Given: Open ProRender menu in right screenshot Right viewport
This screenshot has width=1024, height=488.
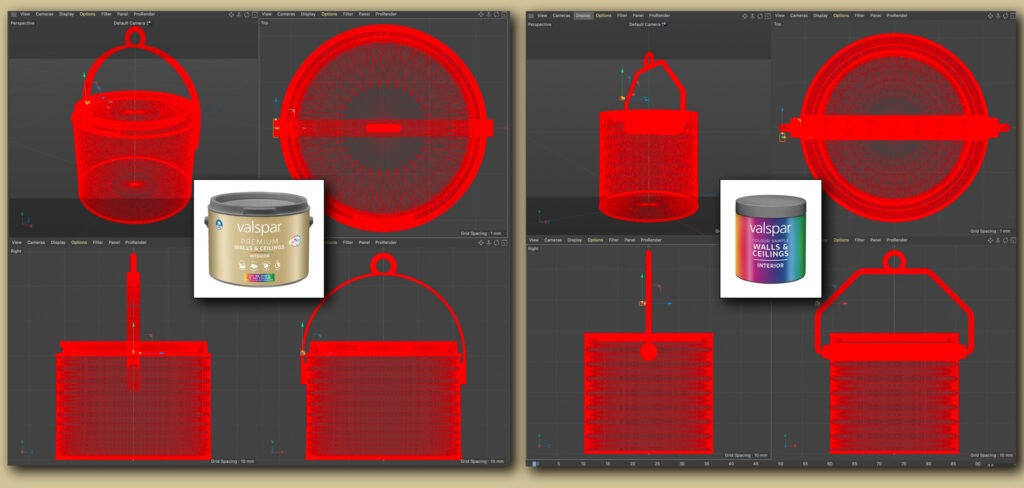Looking at the screenshot, I should tap(651, 240).
